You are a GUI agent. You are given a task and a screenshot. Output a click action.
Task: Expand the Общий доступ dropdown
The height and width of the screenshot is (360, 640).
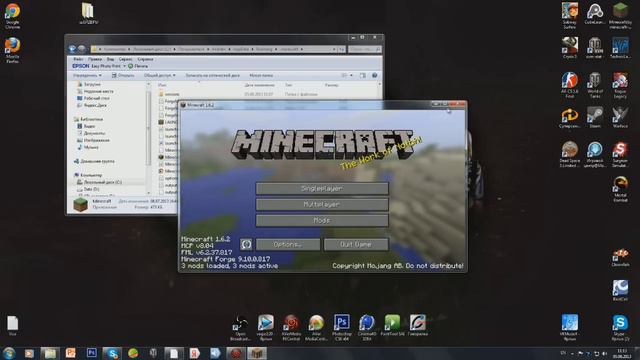tap(159, 76)
